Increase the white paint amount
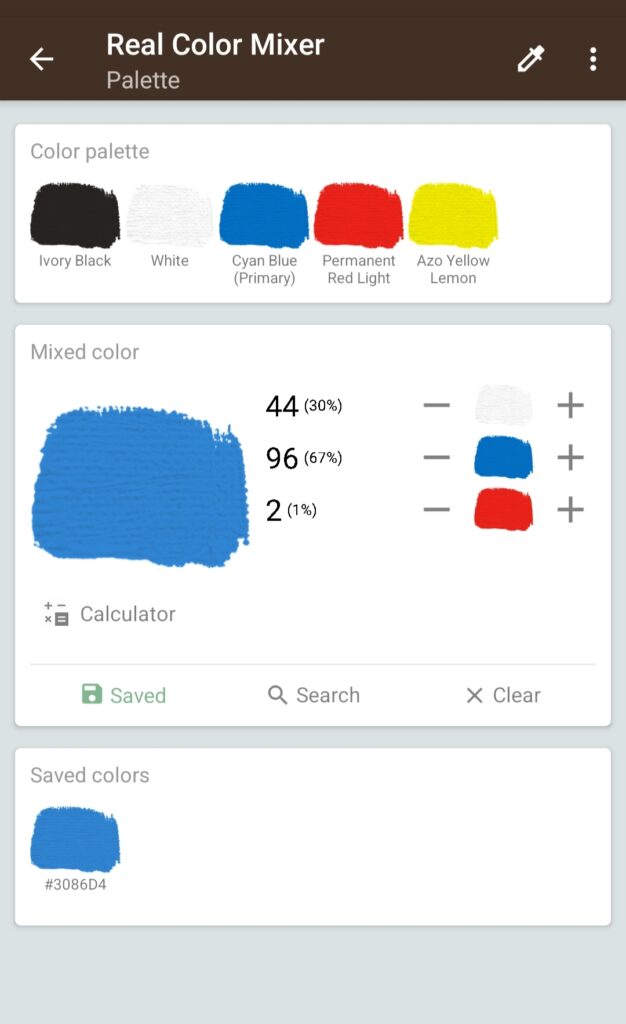Image resolution: width=626 pixels, height=1024 pixels. click(570, 405)
